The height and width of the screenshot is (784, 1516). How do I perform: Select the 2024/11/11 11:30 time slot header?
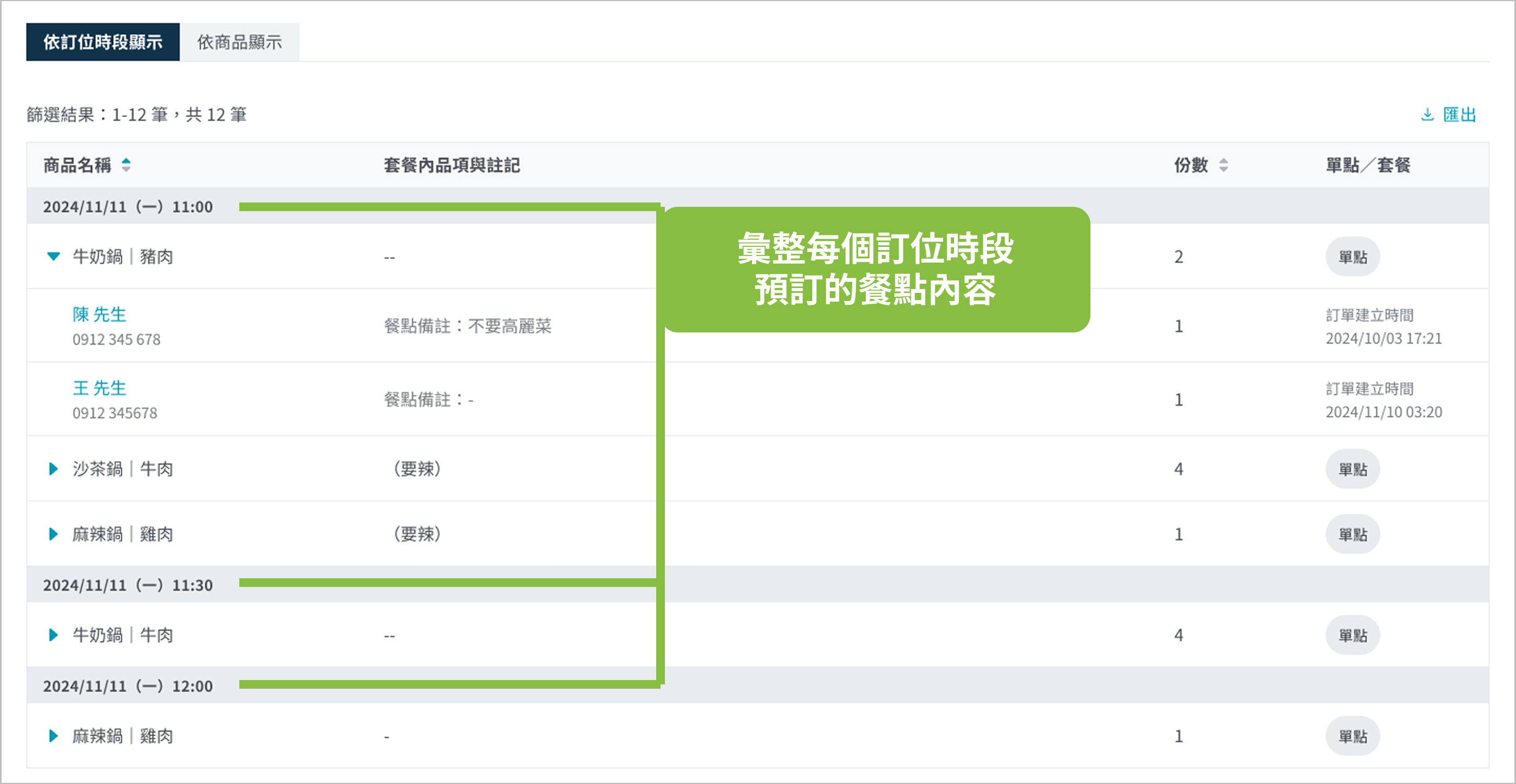(x=128, y=586)
